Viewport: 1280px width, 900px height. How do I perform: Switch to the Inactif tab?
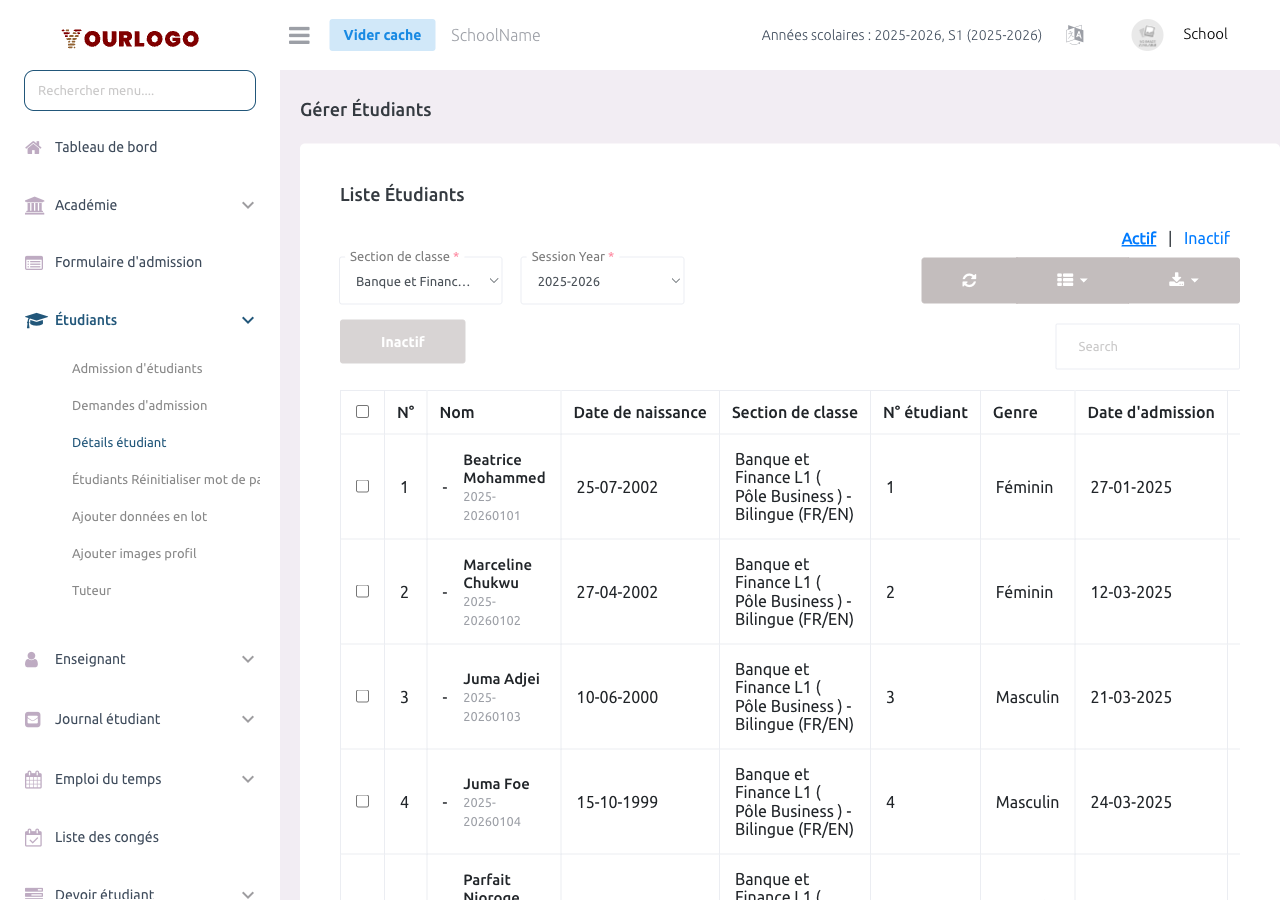1206,238
